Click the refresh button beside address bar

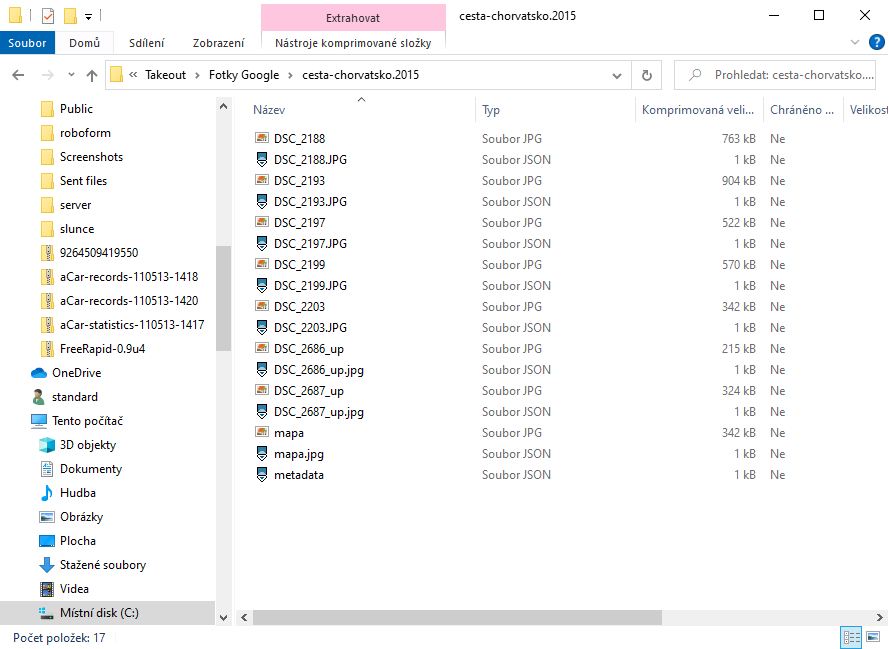pyautogui.click(x=647, y=75)
